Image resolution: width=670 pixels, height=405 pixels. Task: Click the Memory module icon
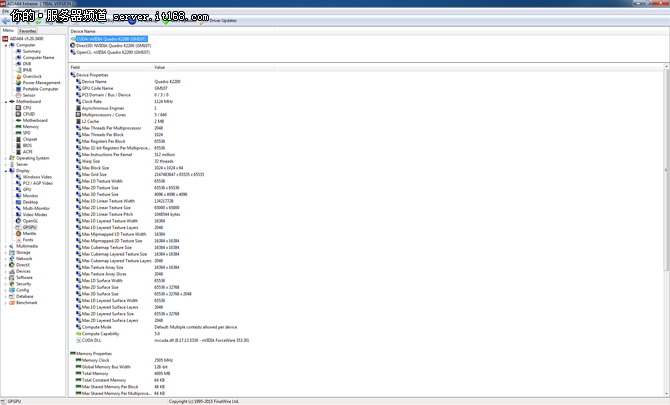[18, 127]
